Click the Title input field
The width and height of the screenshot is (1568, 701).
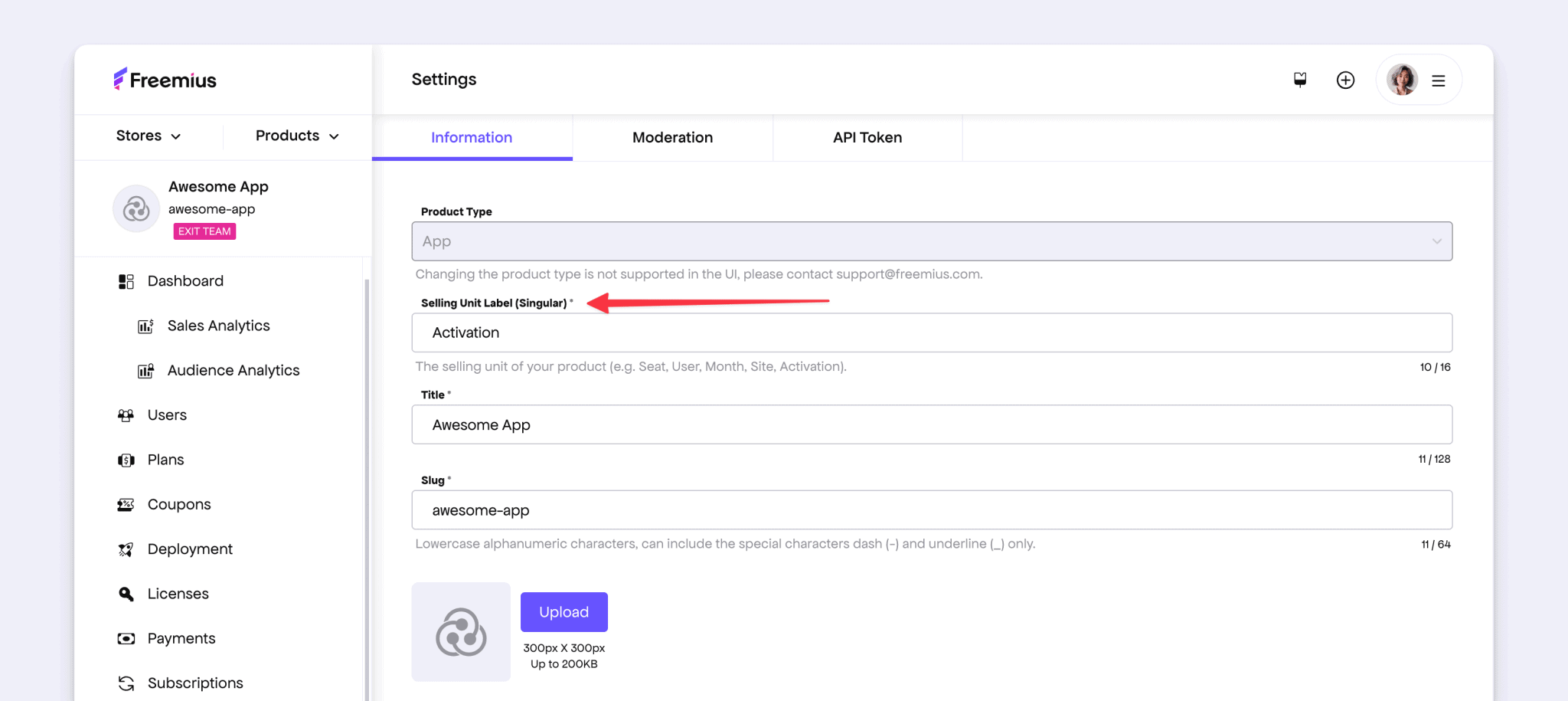pos(932,424)
